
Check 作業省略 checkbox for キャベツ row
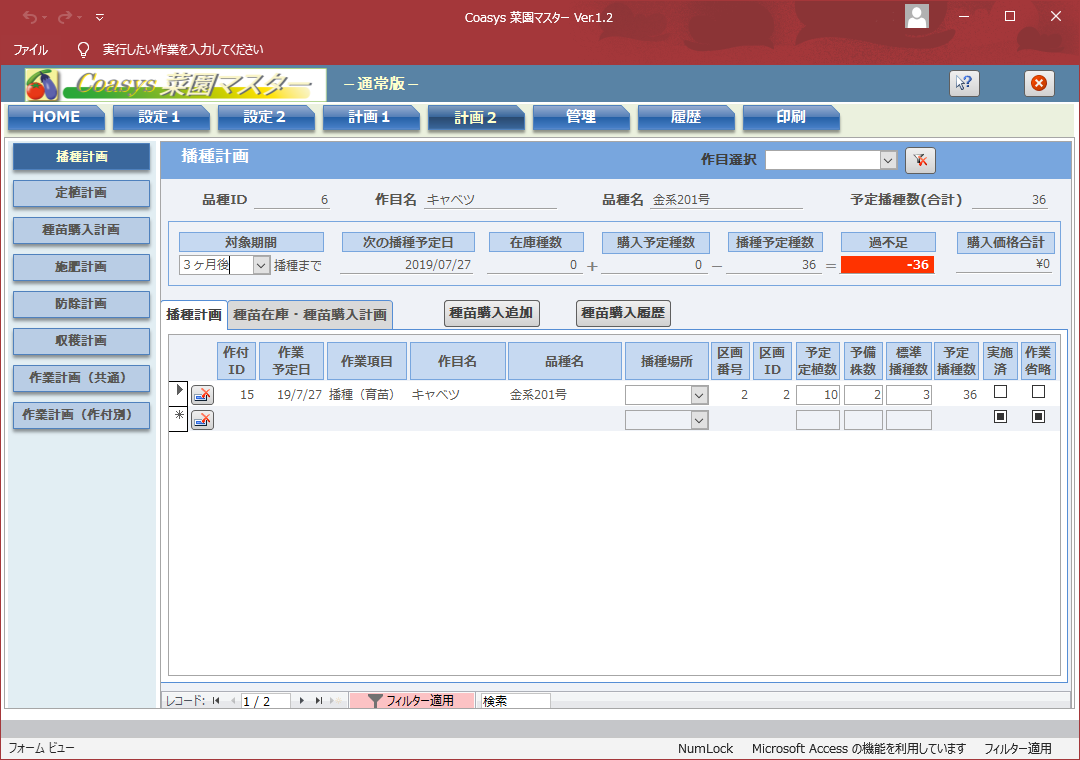1038,392
